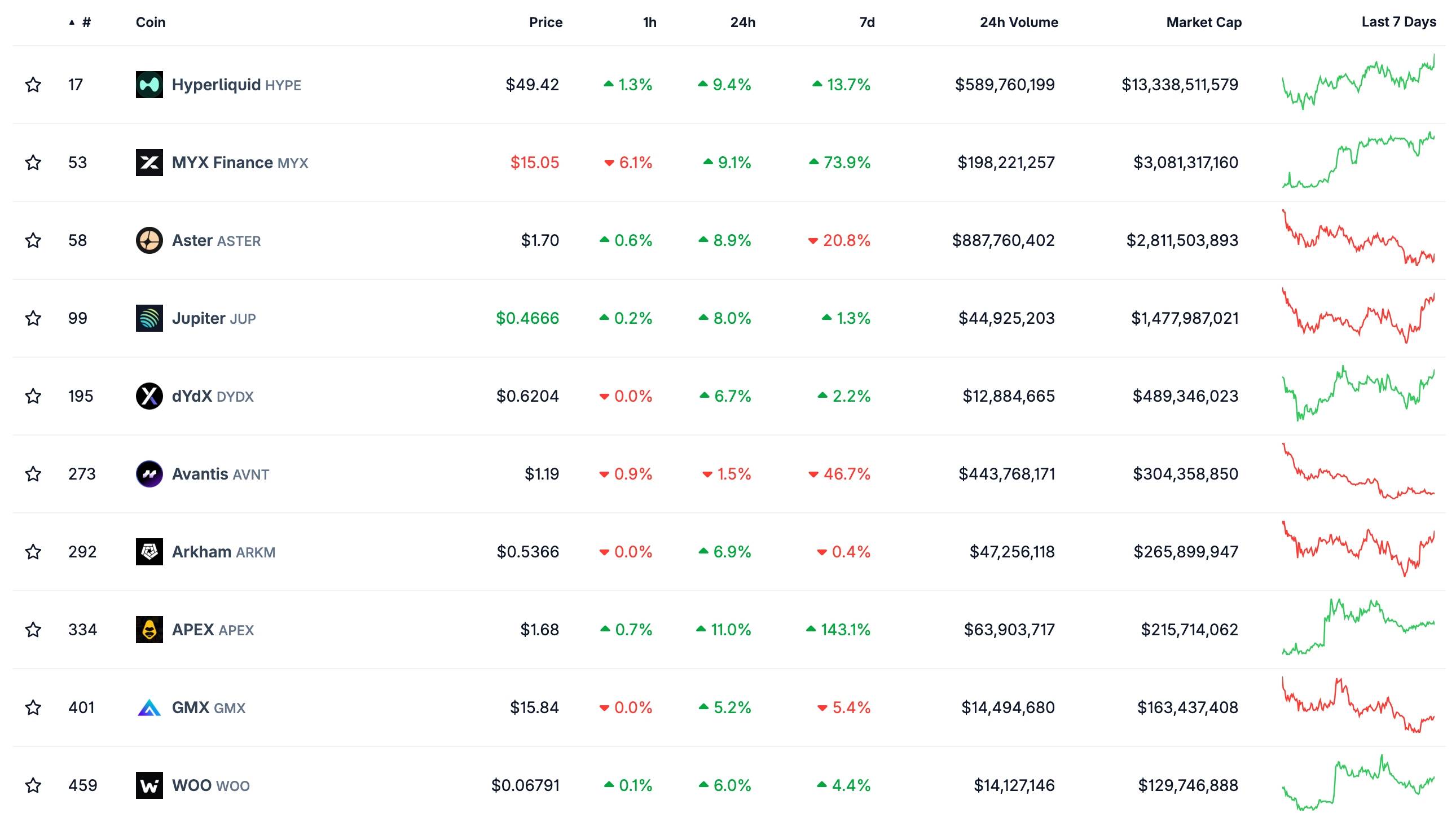
Task: Click the dYdX coin logo icon
Action: (x=149, y=395)
